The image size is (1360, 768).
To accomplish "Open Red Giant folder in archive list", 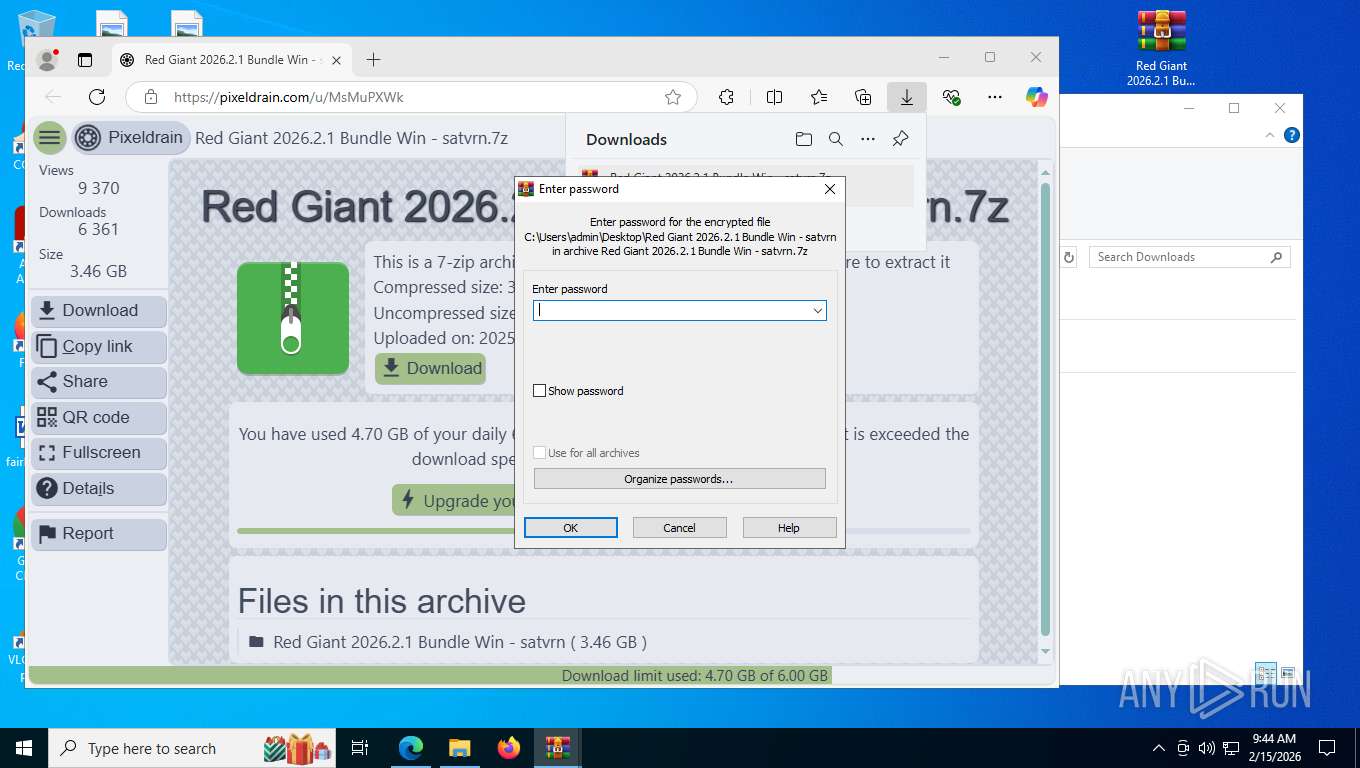I will click(459, 642).
